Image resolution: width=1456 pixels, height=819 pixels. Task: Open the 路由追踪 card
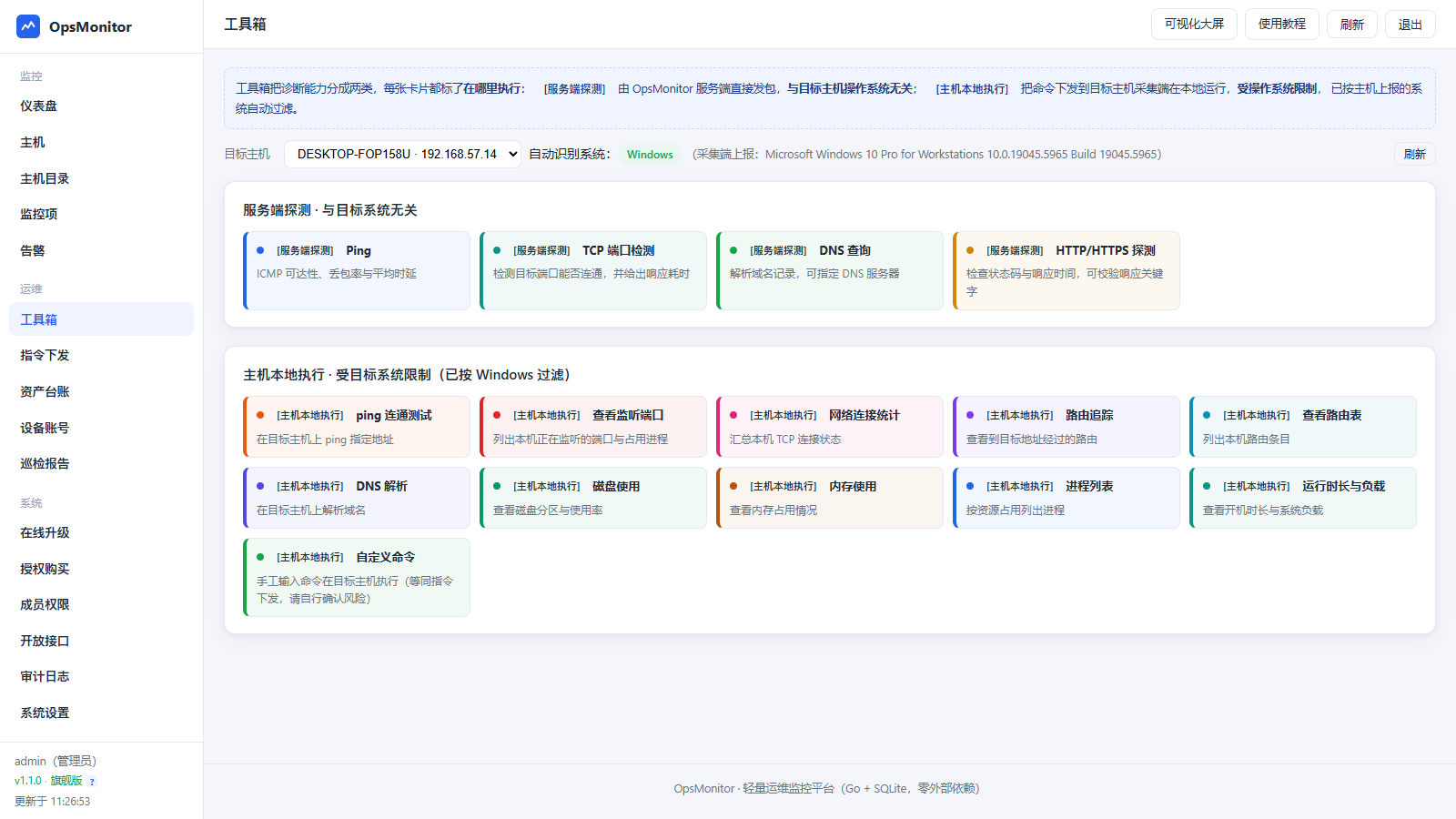1067,427
